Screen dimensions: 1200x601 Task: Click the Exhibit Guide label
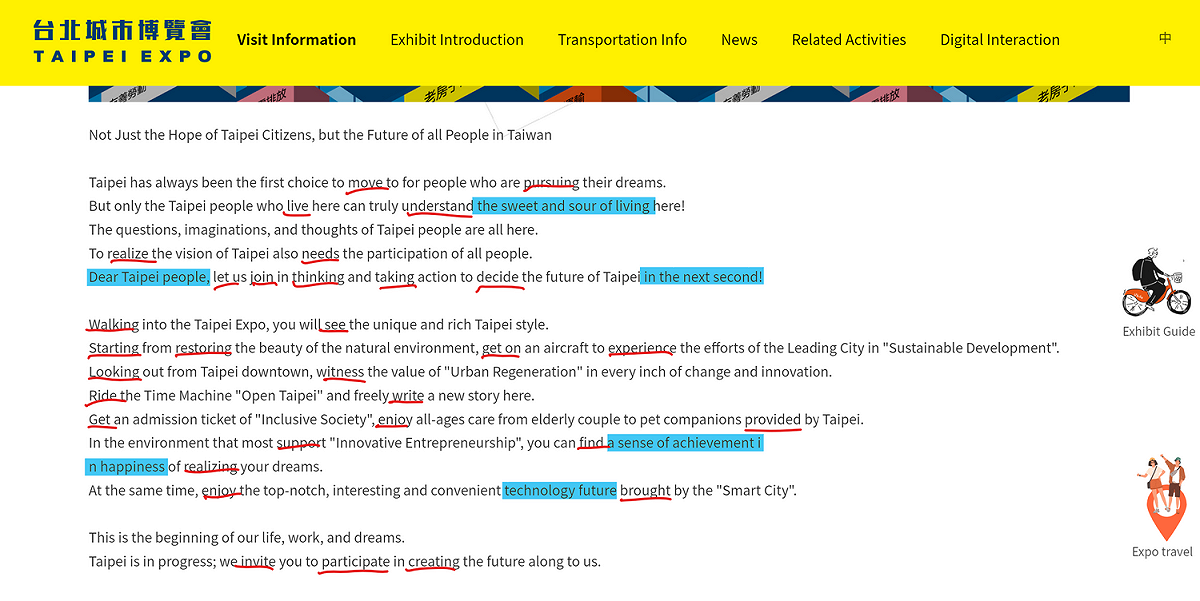[1158, 332]
